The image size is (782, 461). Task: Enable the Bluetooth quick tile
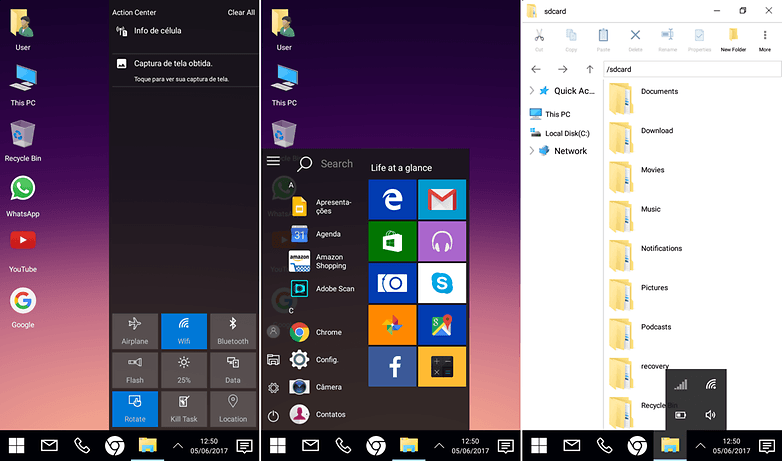(x=233, y=330)
